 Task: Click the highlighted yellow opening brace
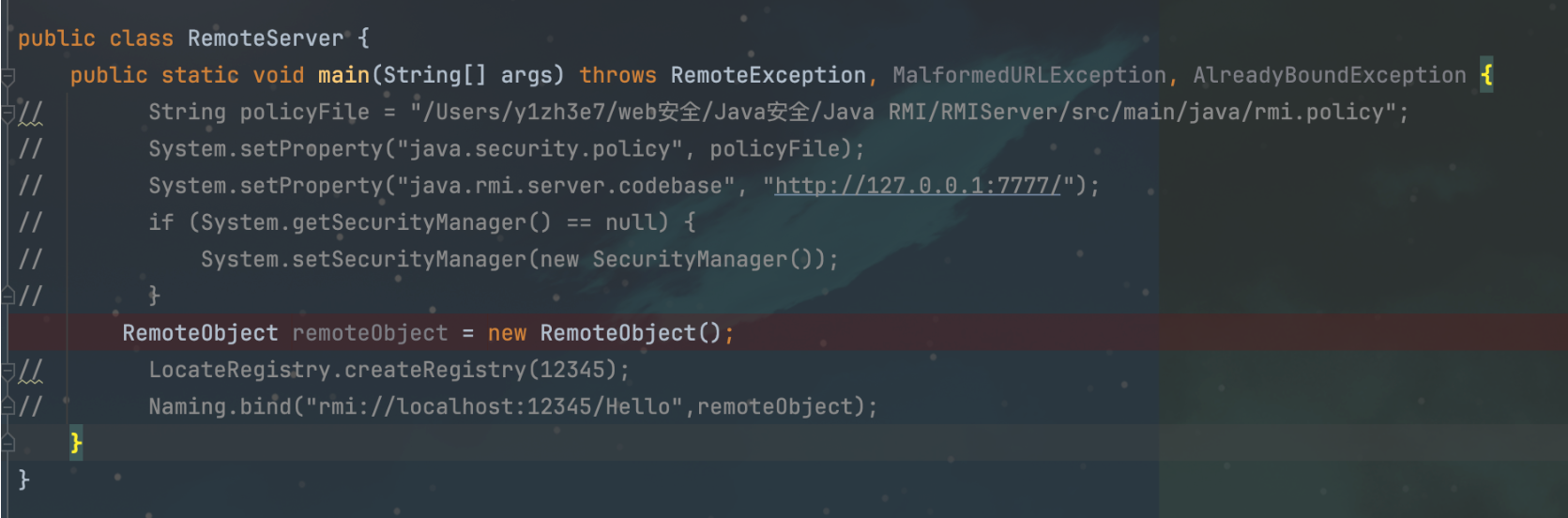coord(1486,75)
